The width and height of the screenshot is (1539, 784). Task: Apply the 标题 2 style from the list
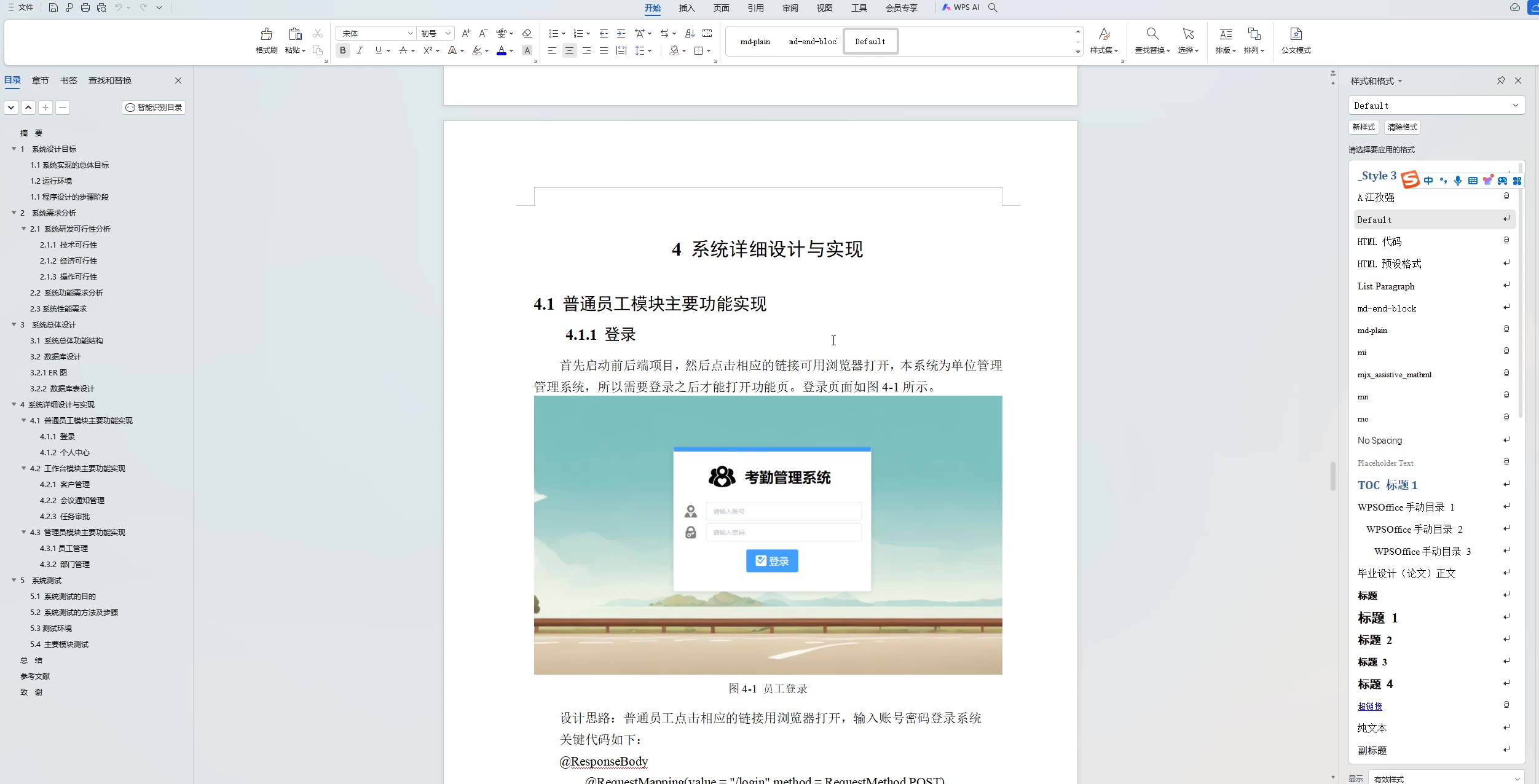click(x=1375, y=640)
